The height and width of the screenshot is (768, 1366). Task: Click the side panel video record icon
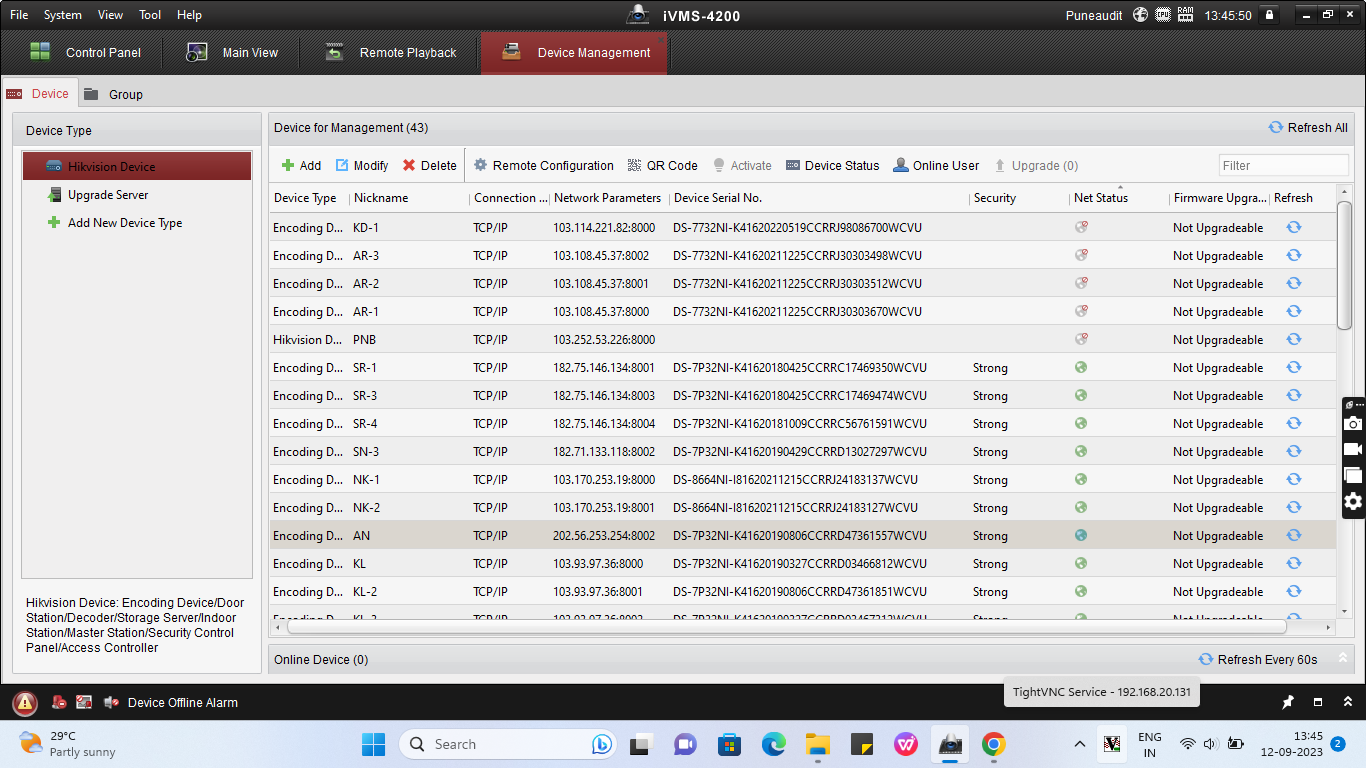(x=1353, y=450)
